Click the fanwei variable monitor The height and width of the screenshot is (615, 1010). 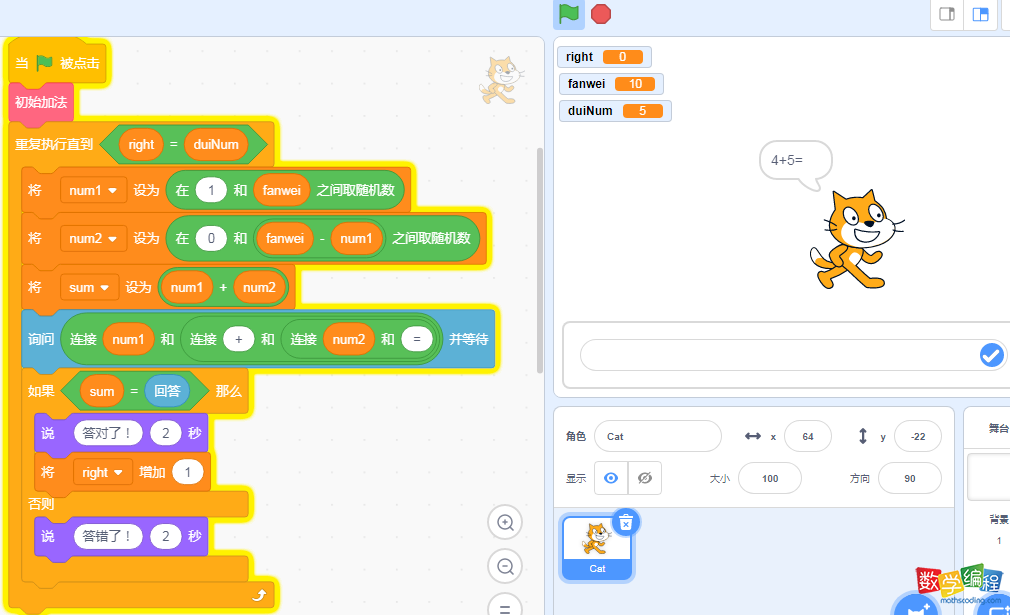point(611,84)
